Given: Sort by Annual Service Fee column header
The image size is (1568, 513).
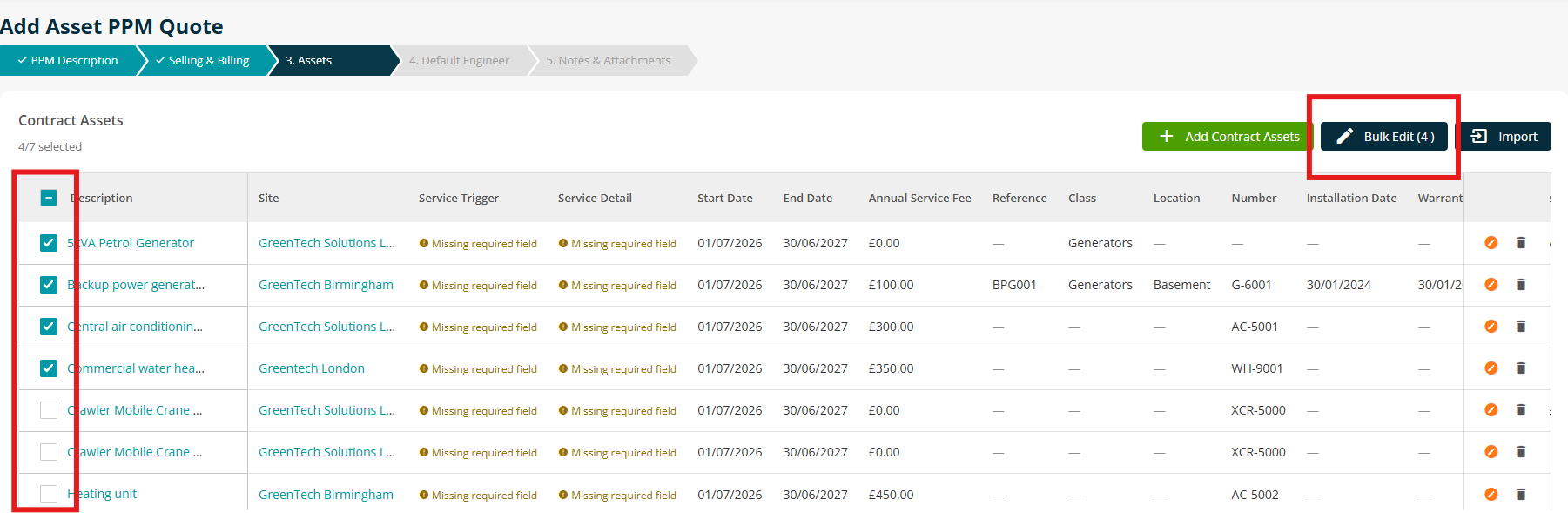Looking at the screenshot, I should [919, 199].
